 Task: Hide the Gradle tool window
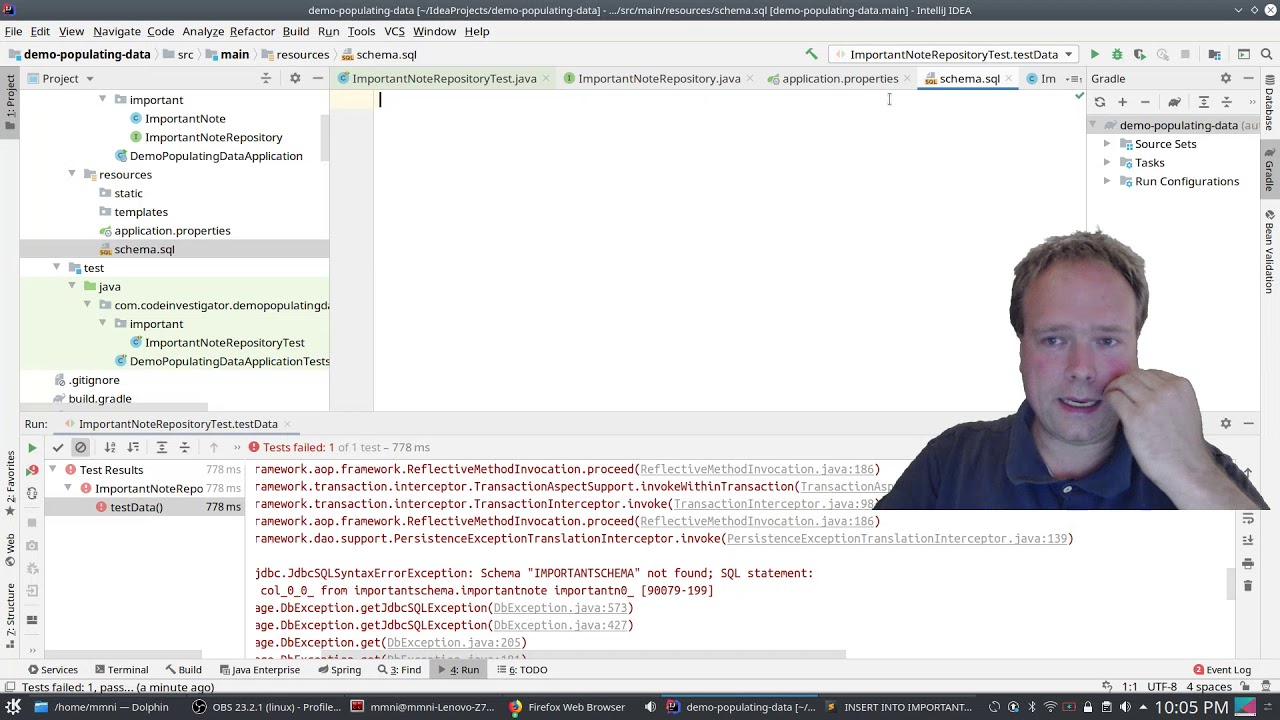point(1248,78)
